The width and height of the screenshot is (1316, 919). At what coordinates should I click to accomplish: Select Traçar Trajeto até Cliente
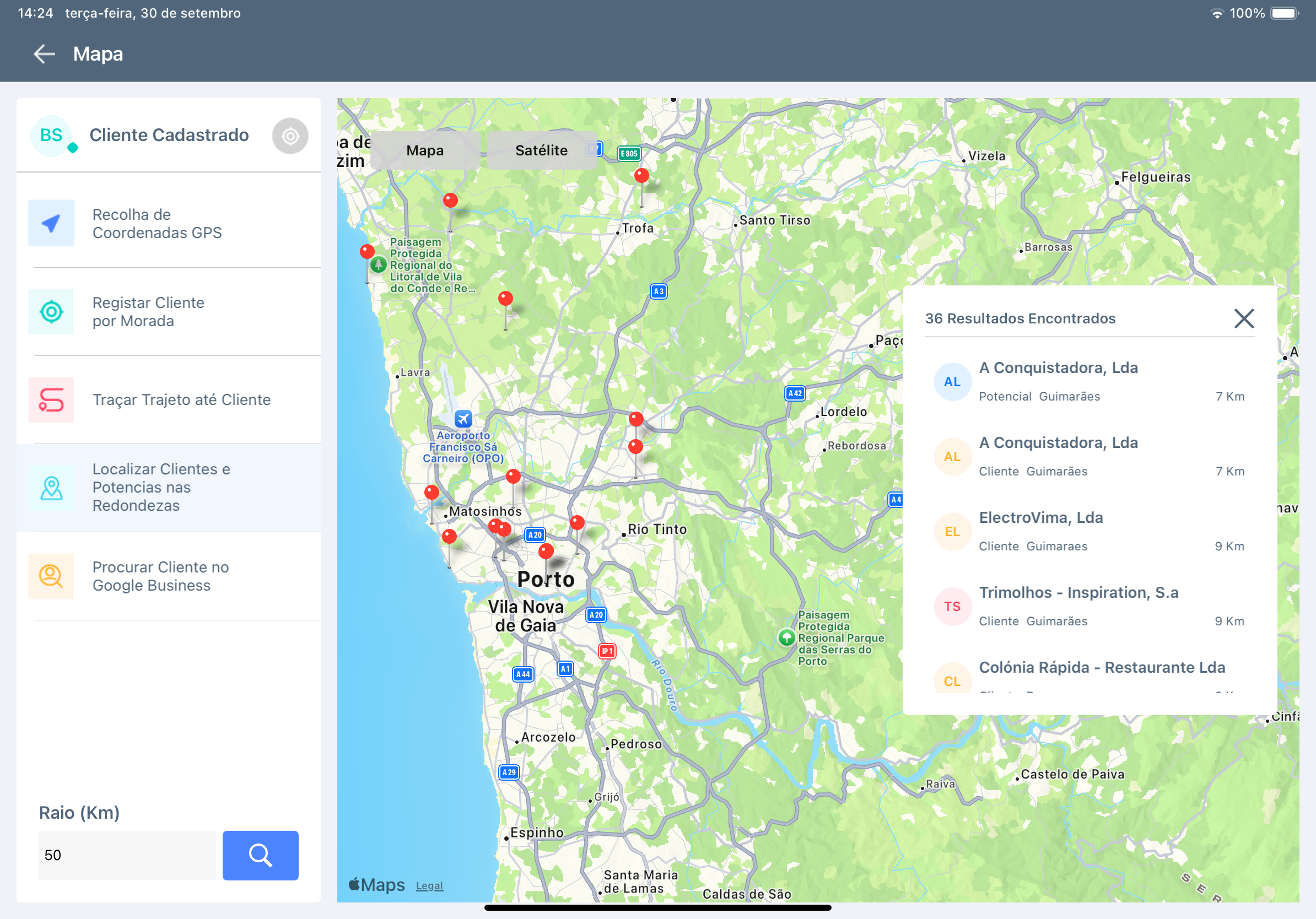coord(169,400)
